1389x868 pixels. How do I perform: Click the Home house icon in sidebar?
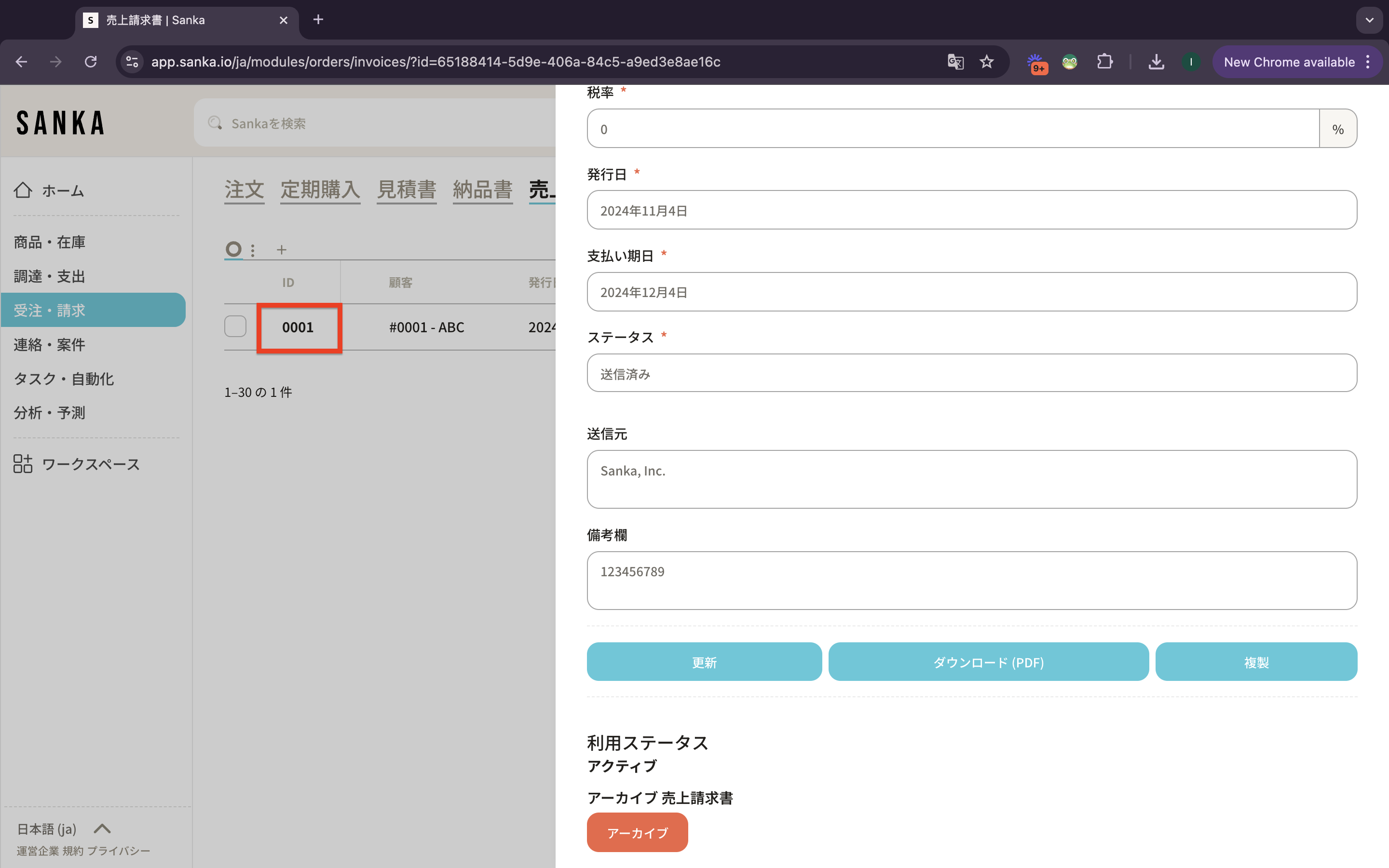(23, 190)
